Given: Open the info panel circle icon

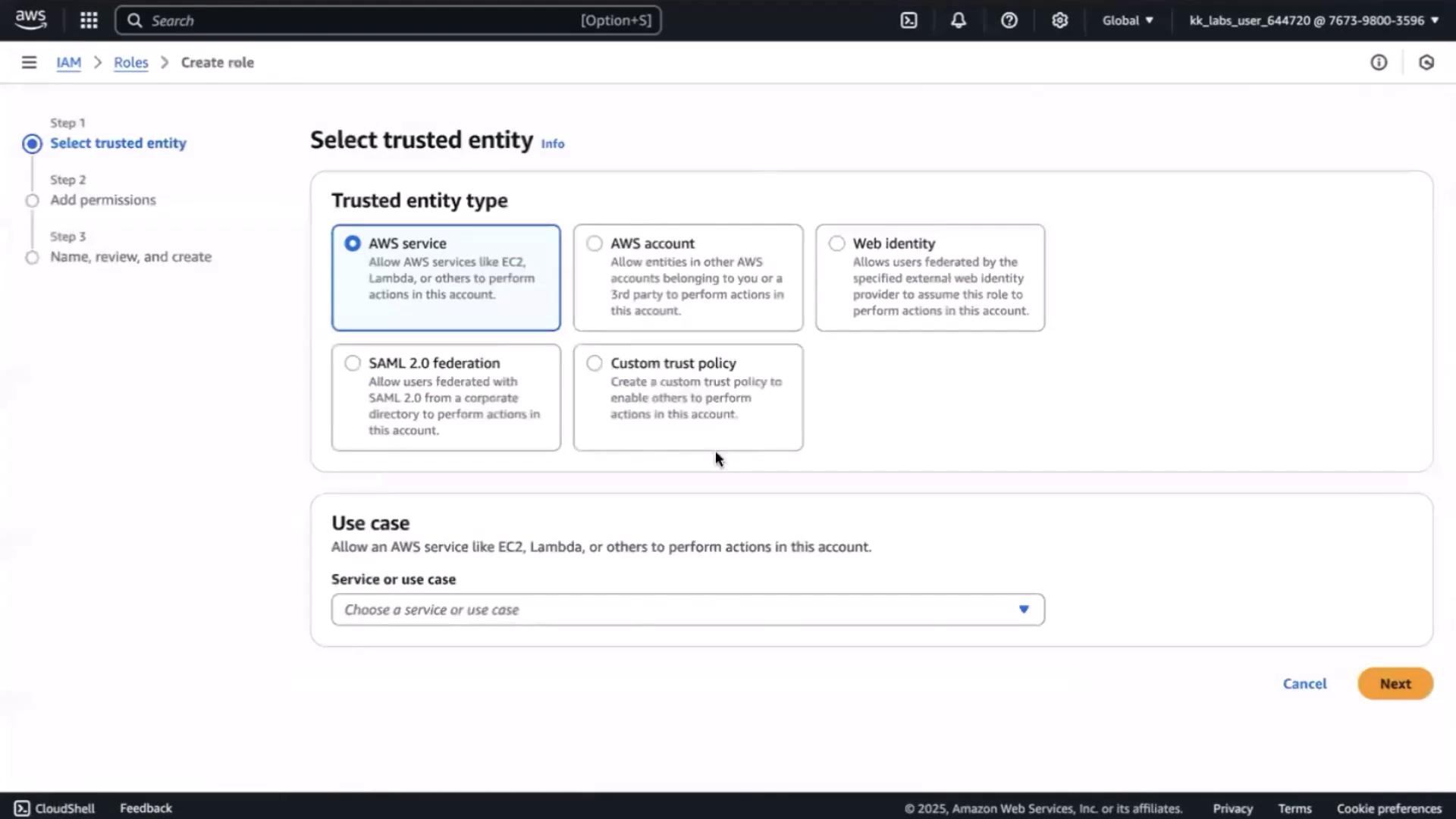Looking at the screenshot, I should click(x=1379, y=62).
